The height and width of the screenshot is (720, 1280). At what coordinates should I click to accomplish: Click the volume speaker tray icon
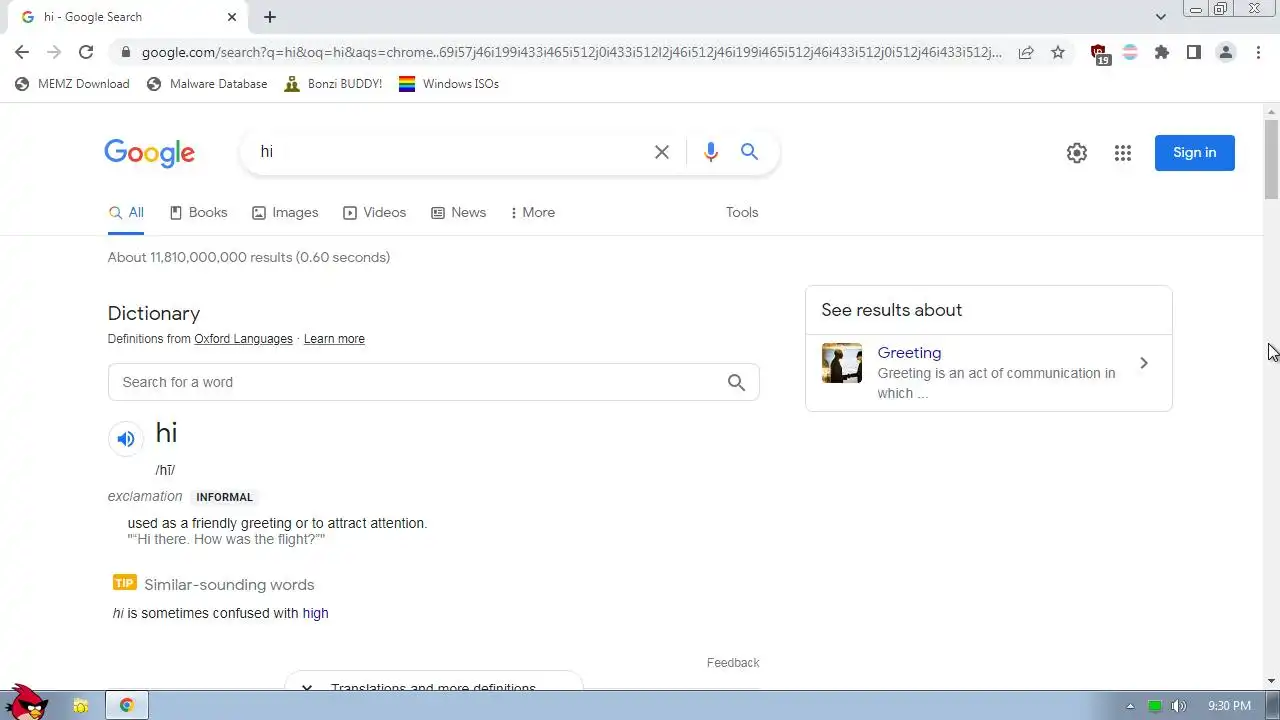click(1179, 706)
